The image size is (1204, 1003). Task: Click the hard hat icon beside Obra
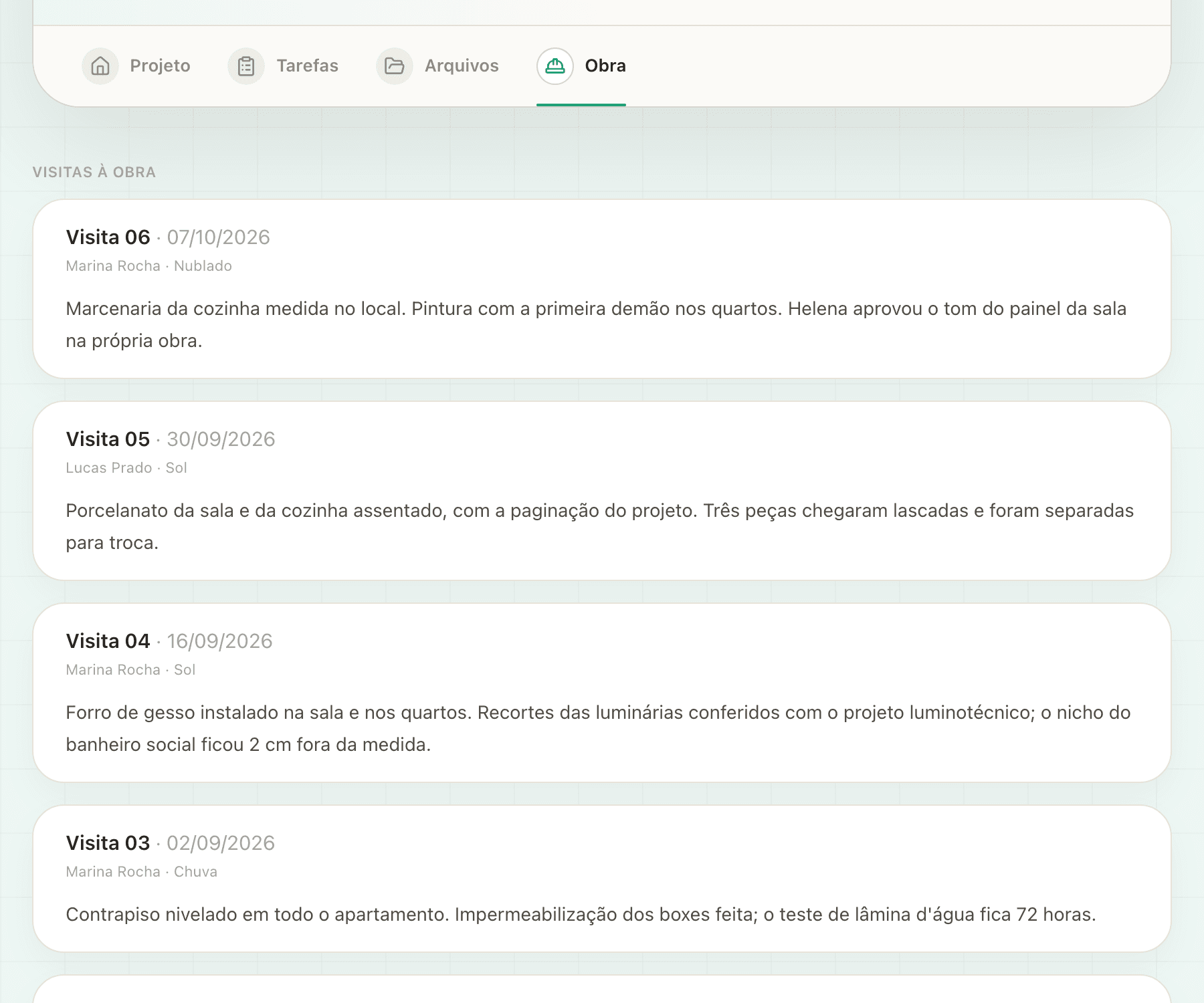[x=555, y=66]
